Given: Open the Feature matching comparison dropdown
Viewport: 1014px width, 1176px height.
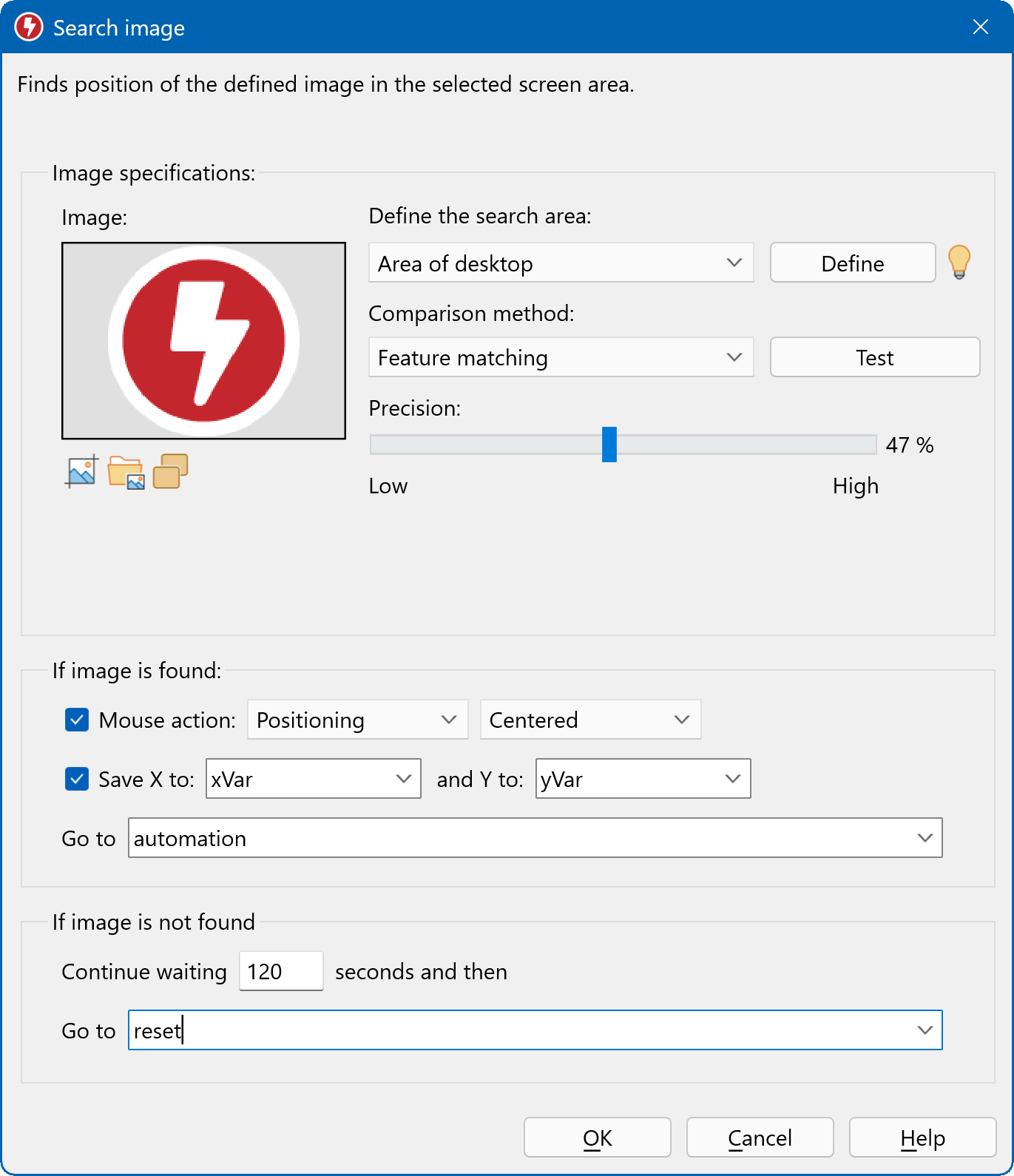Looking at the screenshot, I should [x=561, y=357].
